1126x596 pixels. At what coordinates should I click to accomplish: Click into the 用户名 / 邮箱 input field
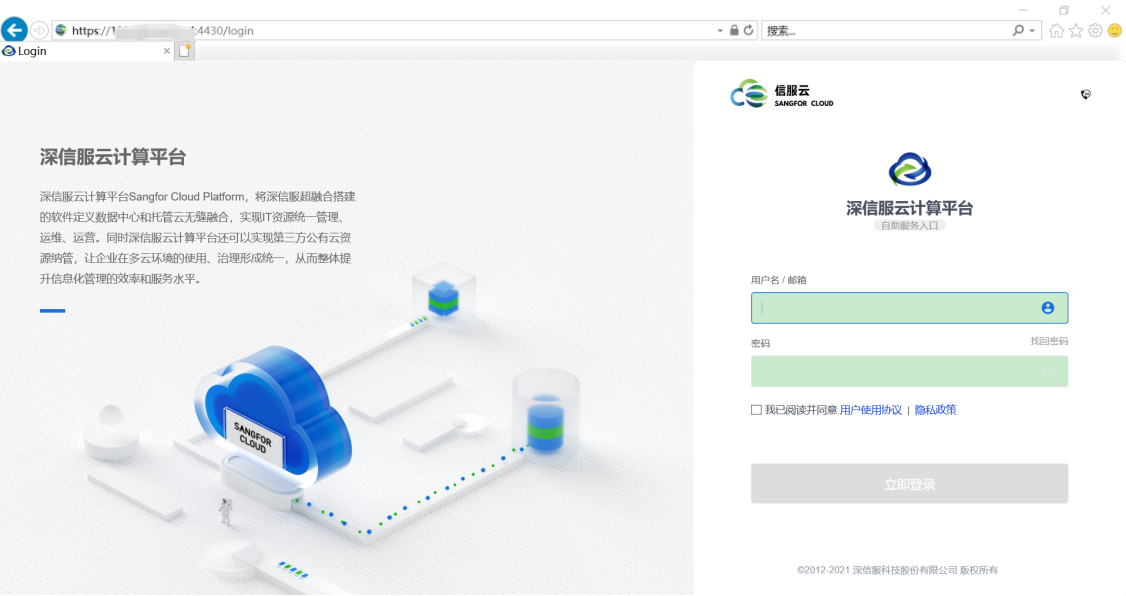coord(909,308)
